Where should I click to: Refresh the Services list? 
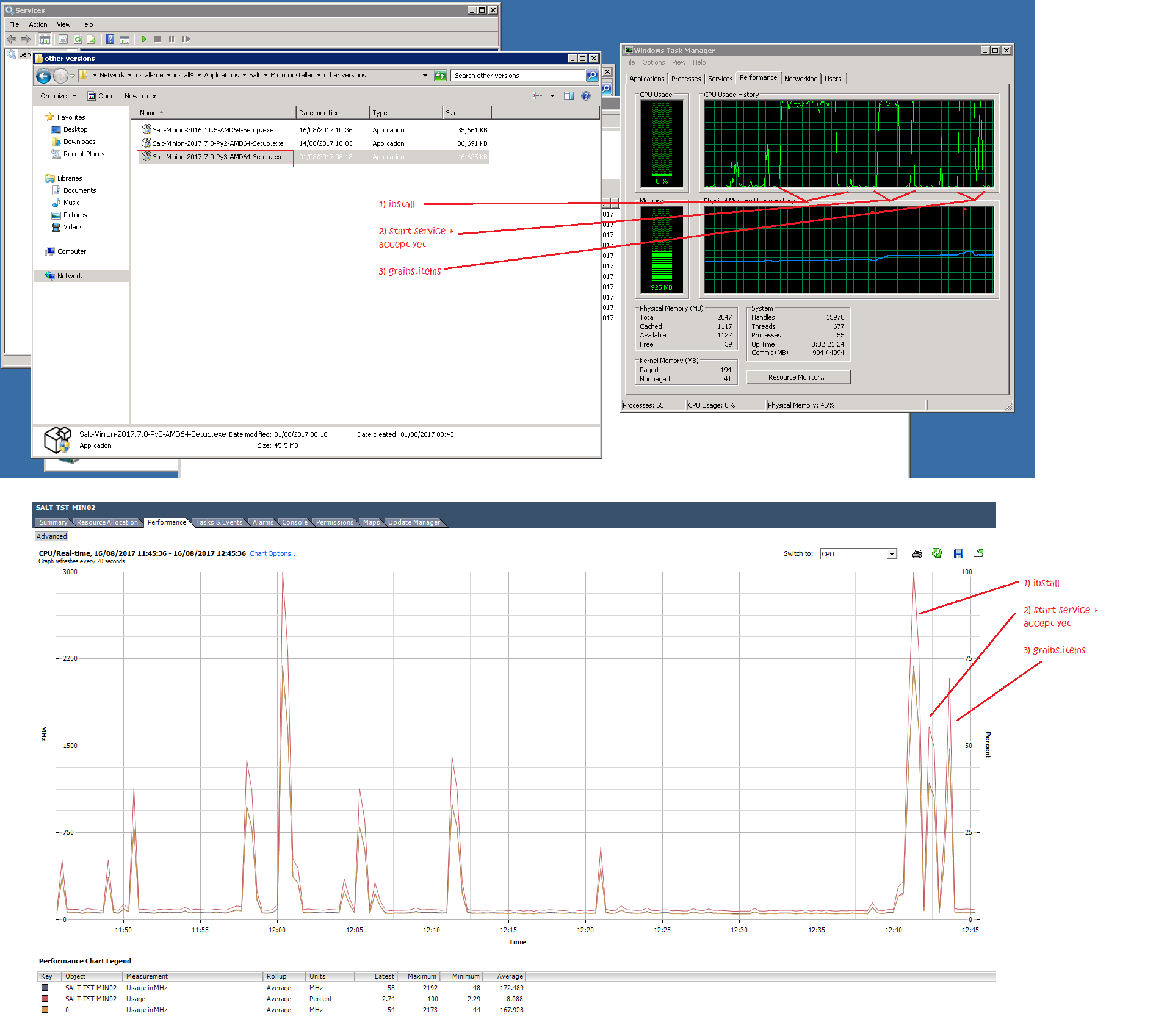[x=78, y=39]
